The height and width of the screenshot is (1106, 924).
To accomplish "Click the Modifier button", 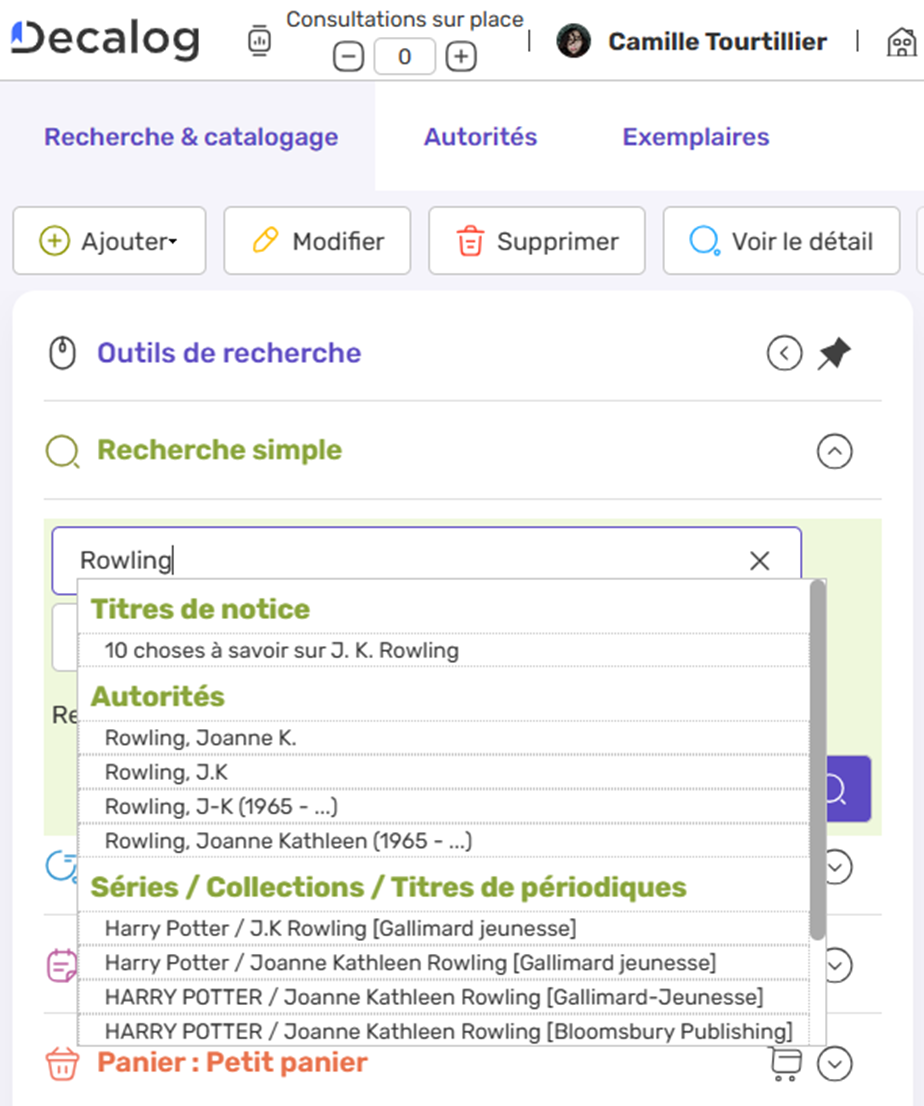I will [317, 241].
